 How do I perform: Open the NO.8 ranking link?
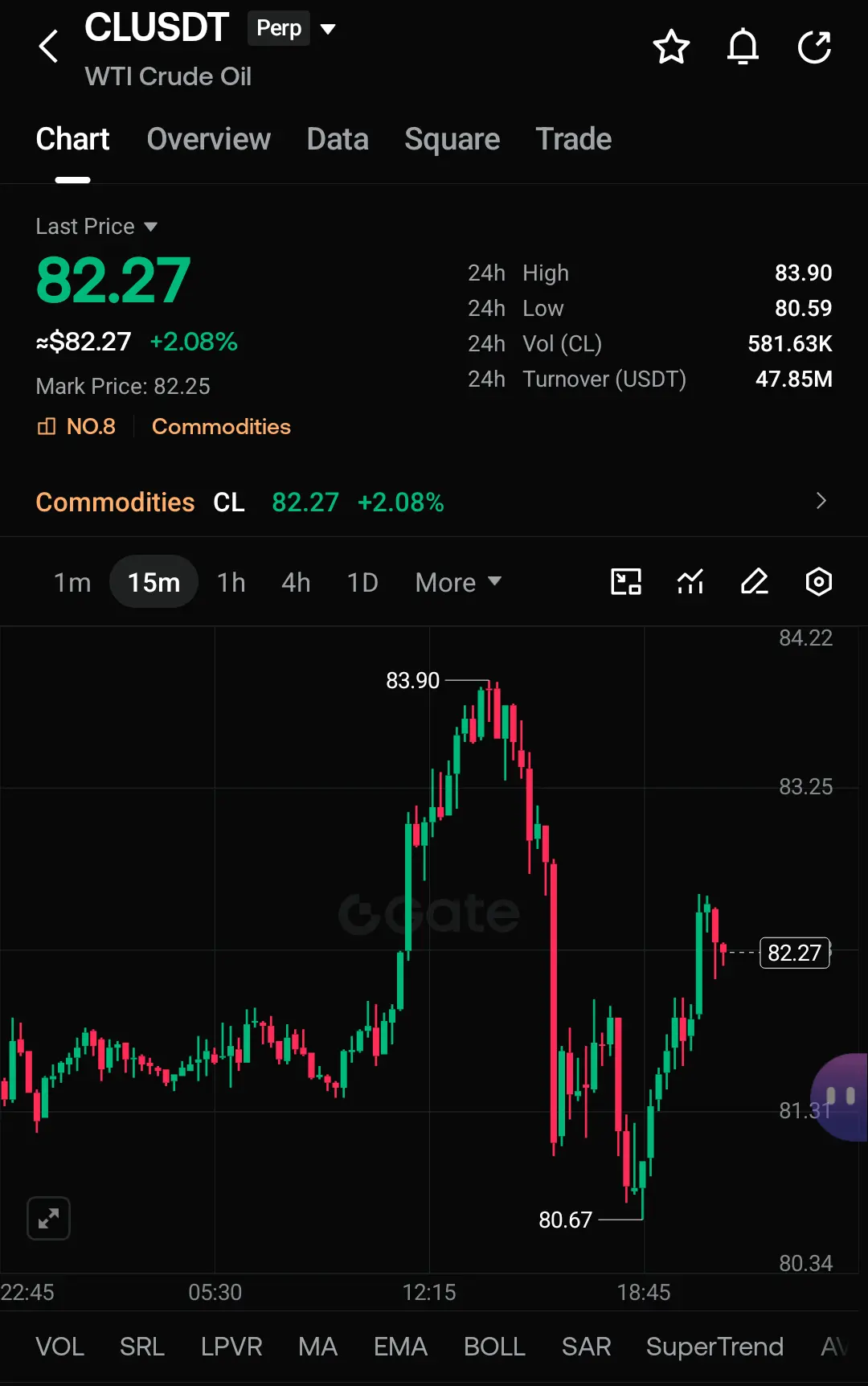point(76,426)
